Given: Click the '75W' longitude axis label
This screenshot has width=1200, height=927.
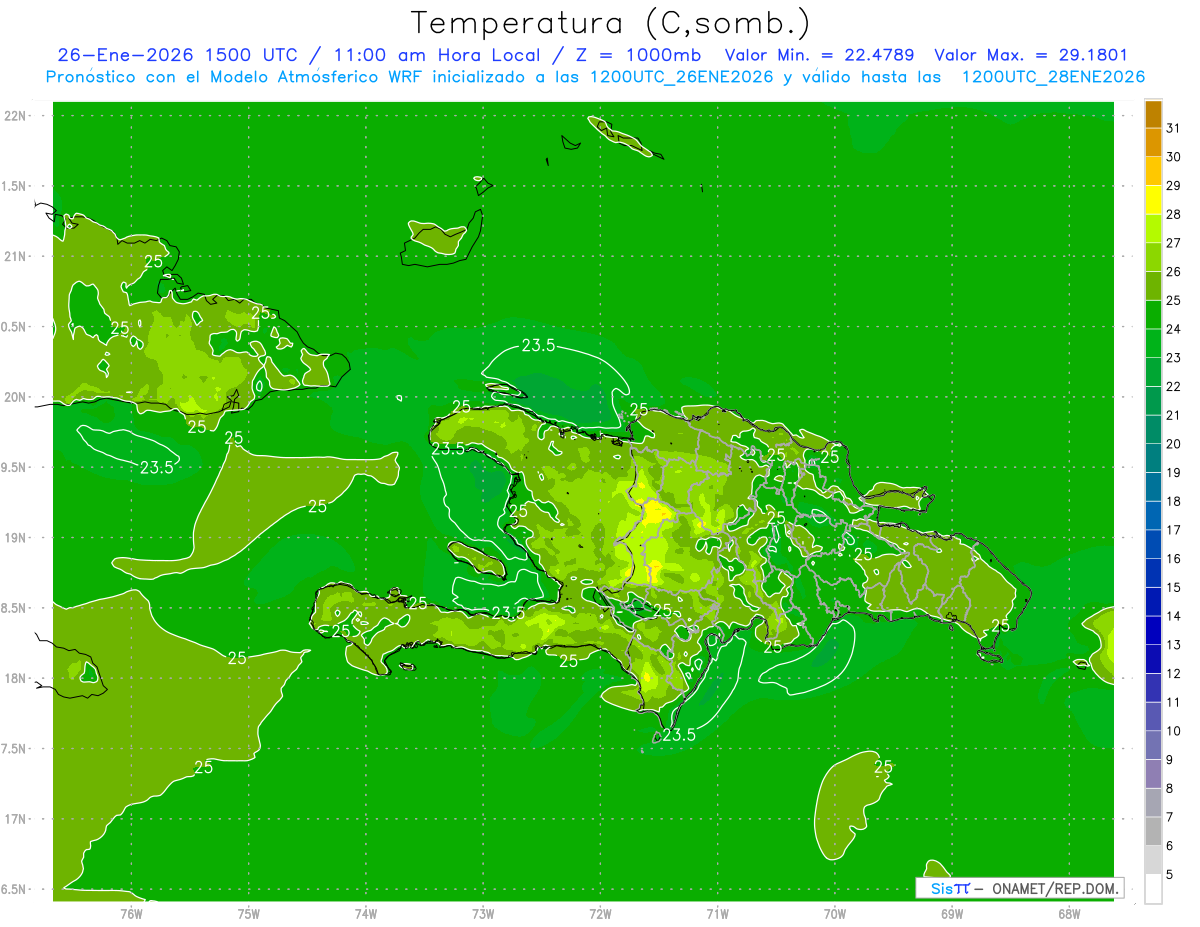Looking at the screenshot, I should [249, 912].
